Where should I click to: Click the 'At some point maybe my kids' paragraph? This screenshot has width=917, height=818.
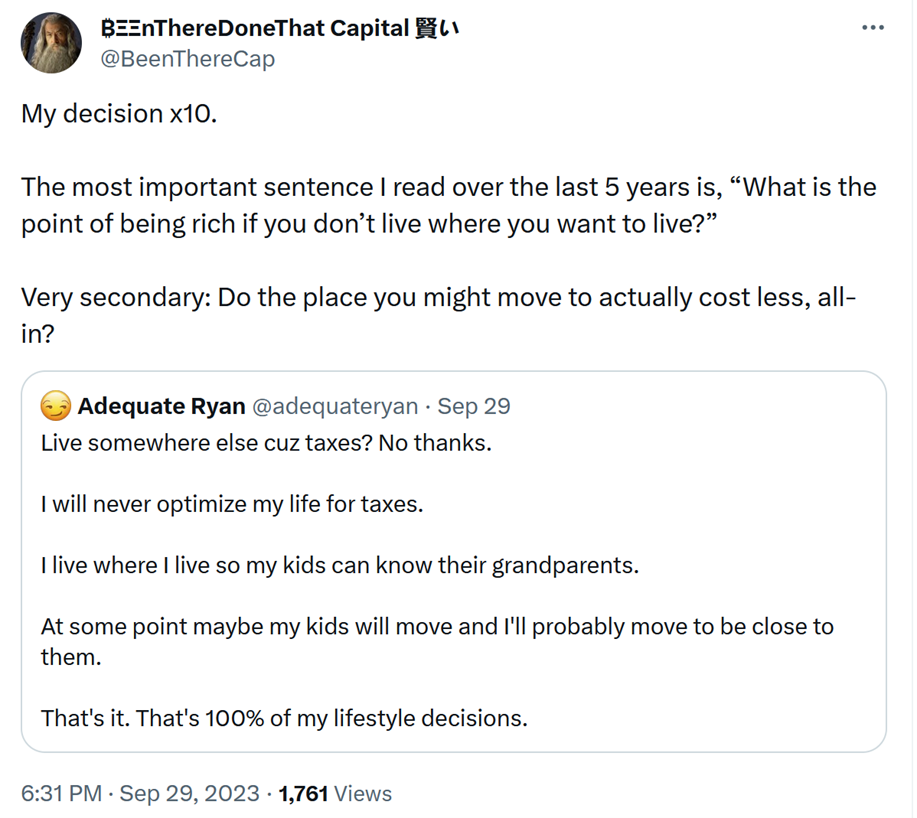tap(437, 641)
